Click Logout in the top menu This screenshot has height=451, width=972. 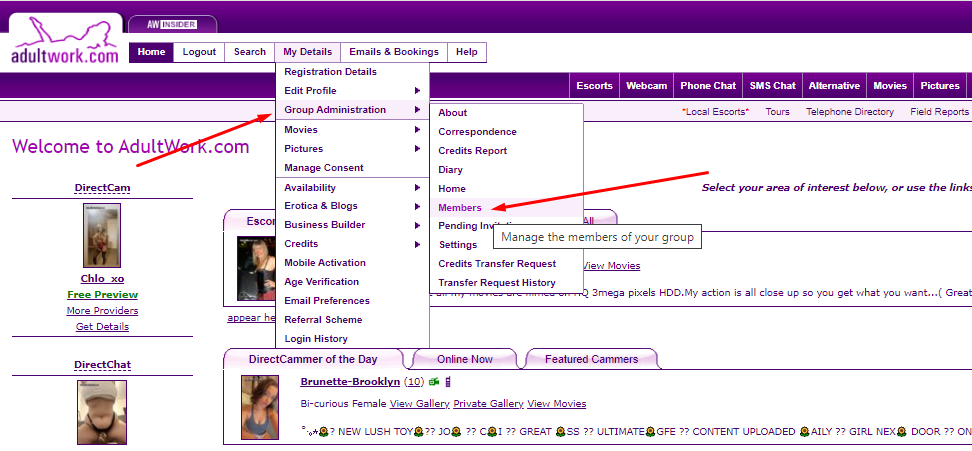pos(199,52)
